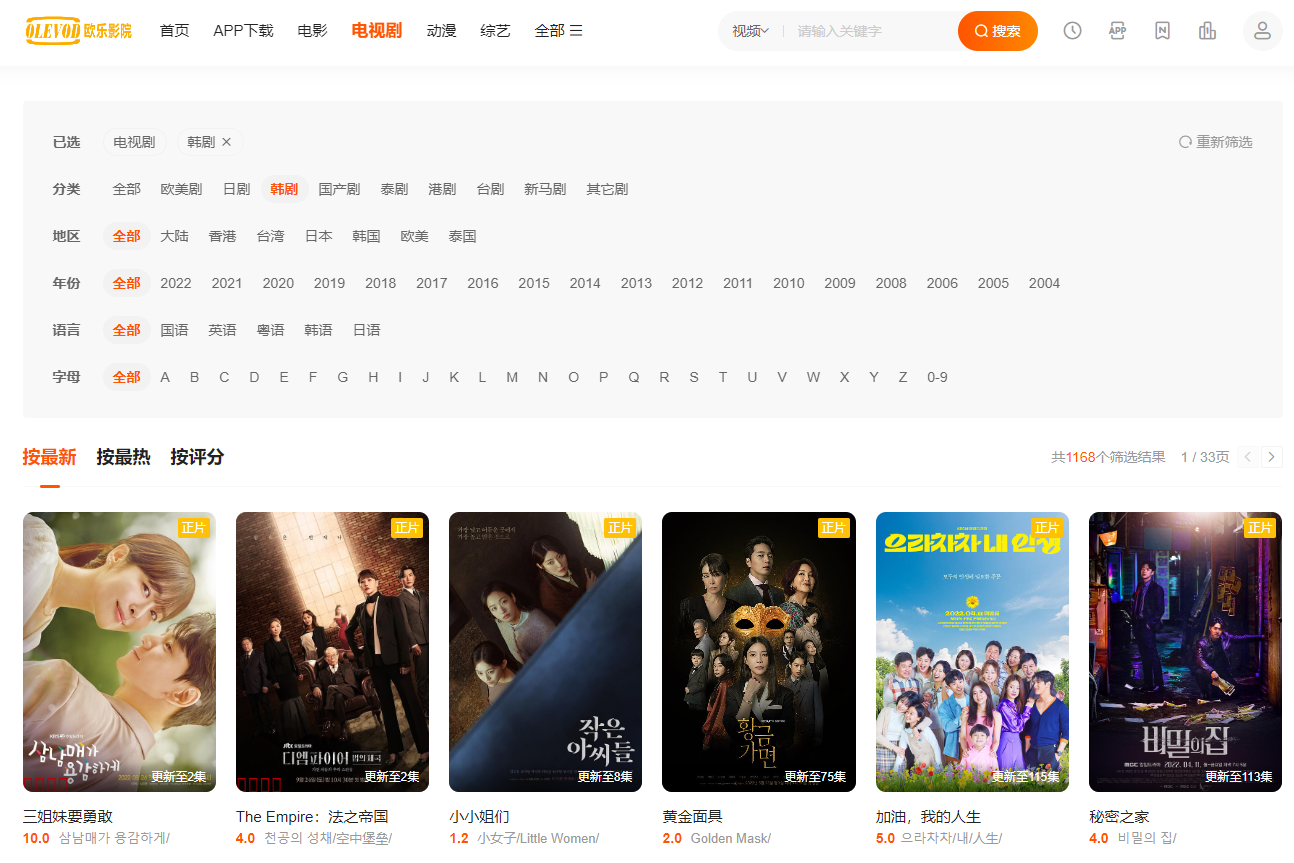Click the OLEVOD 欧乐影院 logo
Viewport: 1294px width, 863px height.
[79, 31]
